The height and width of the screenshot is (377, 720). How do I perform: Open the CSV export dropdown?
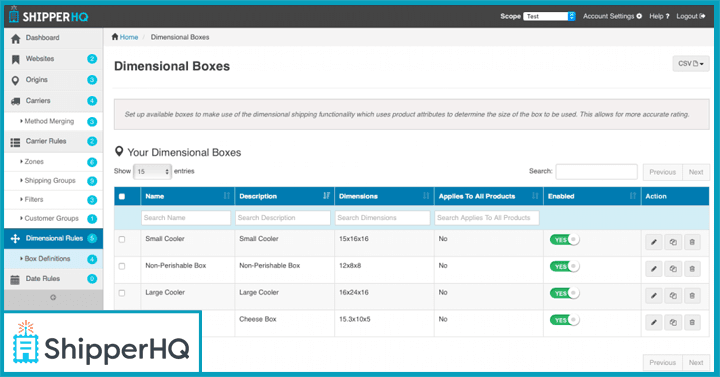pyautogui.click(x=691, y=64)
